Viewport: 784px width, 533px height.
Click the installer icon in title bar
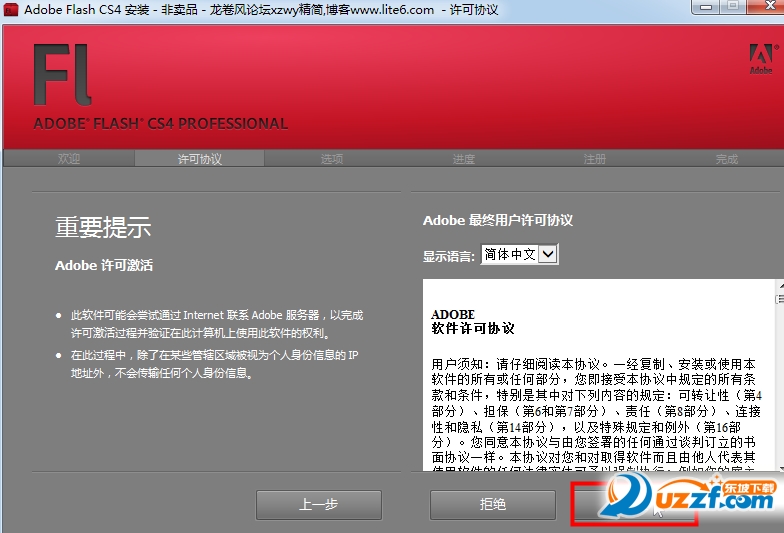click(10, 9)
